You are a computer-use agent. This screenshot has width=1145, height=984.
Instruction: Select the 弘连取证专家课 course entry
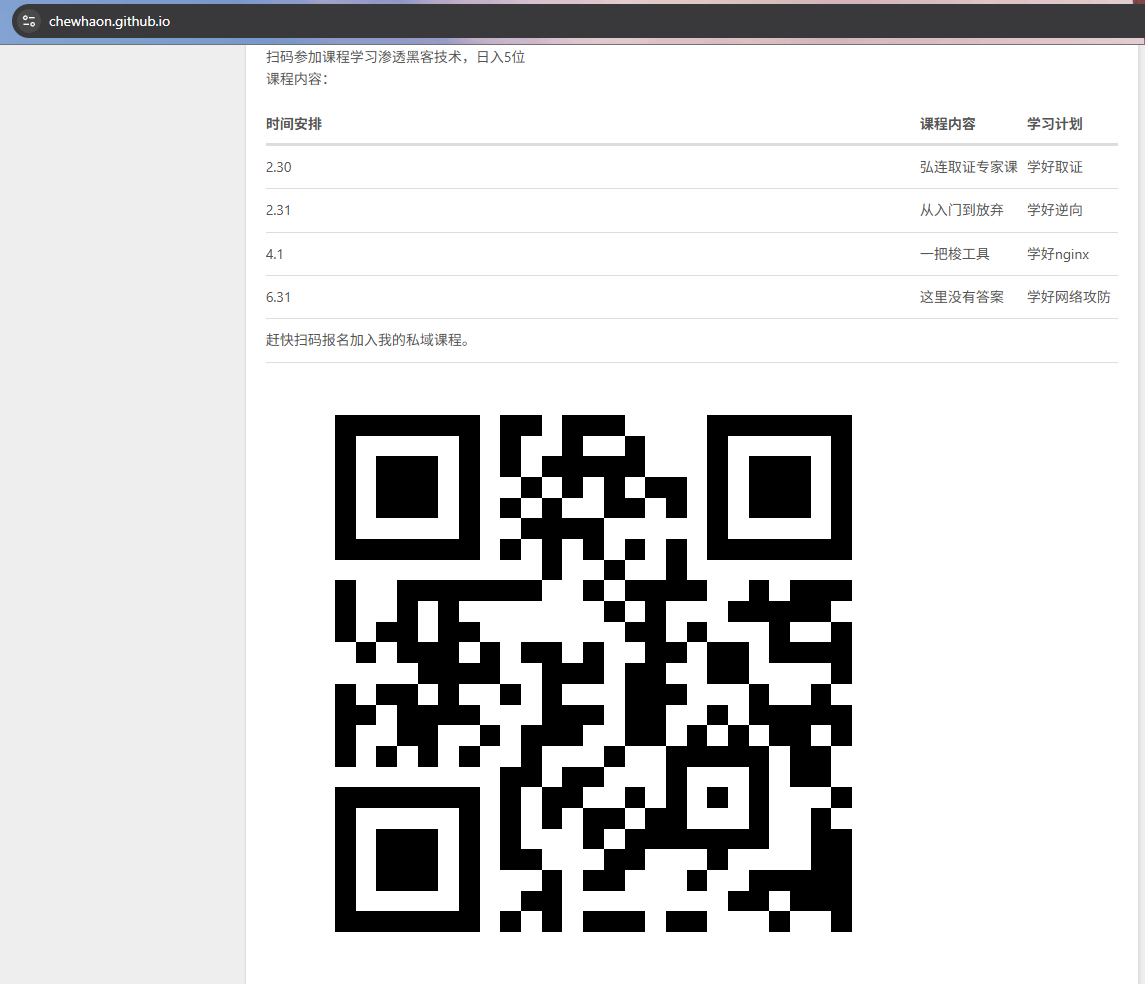click(968, 167)
